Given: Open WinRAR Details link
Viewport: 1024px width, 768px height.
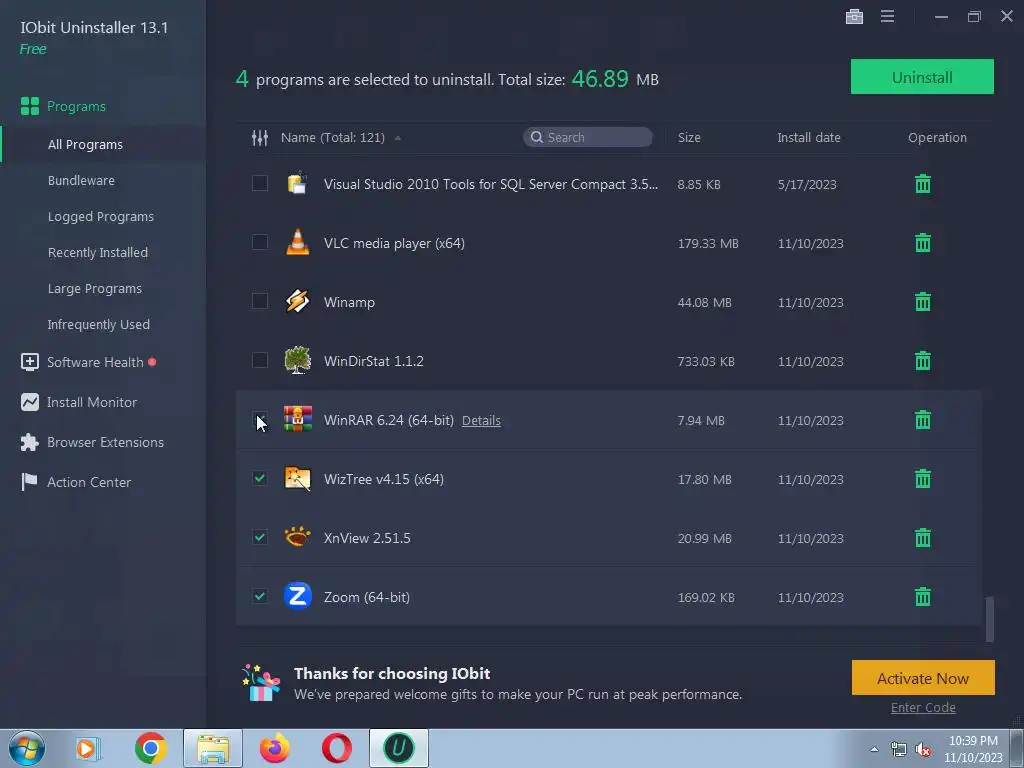Looking at the screenshot, I should [x=481, y=421].
